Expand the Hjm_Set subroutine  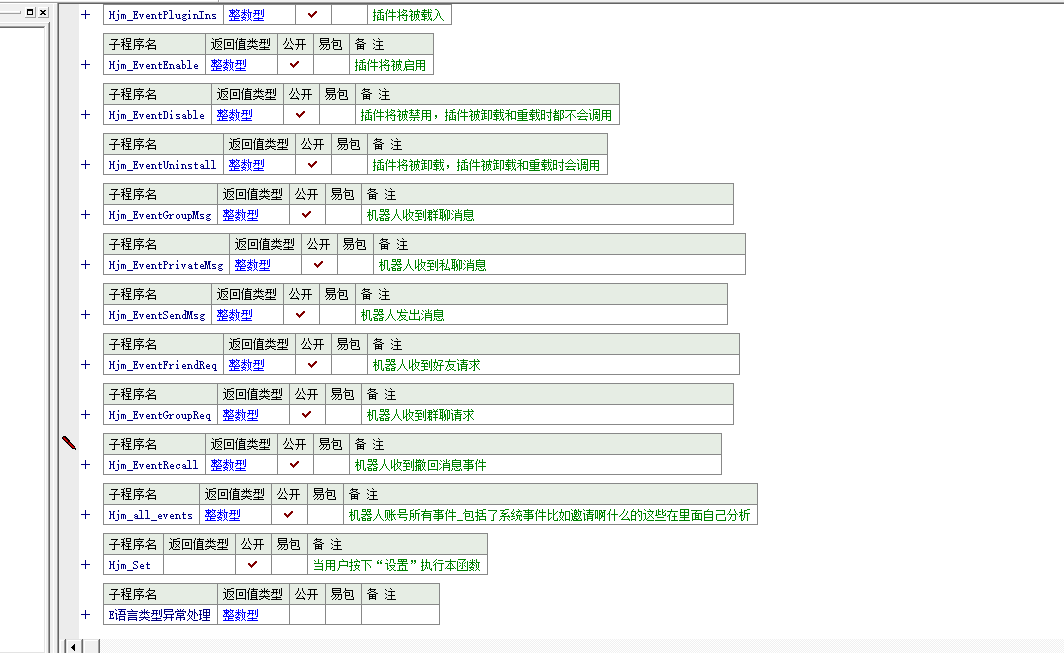point(85,565)
